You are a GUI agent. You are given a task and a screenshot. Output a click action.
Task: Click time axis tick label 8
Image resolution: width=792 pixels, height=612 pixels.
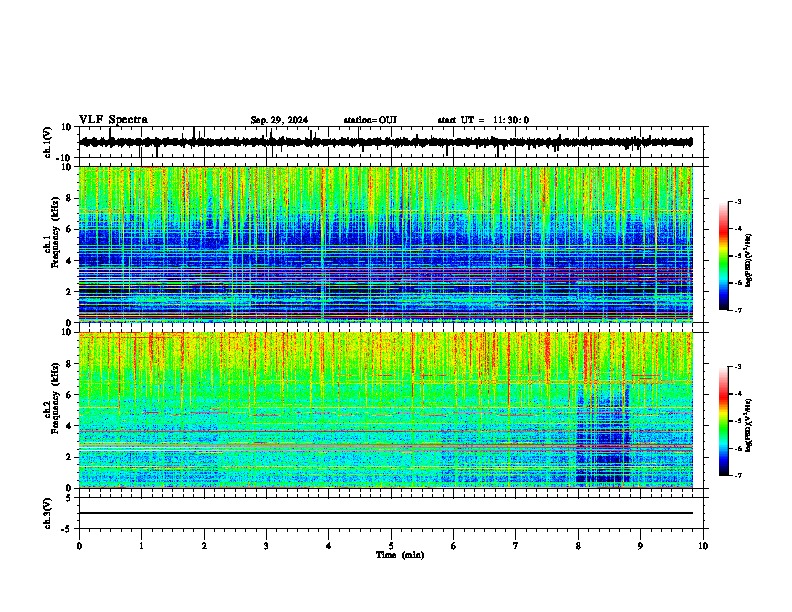(578, 546)
